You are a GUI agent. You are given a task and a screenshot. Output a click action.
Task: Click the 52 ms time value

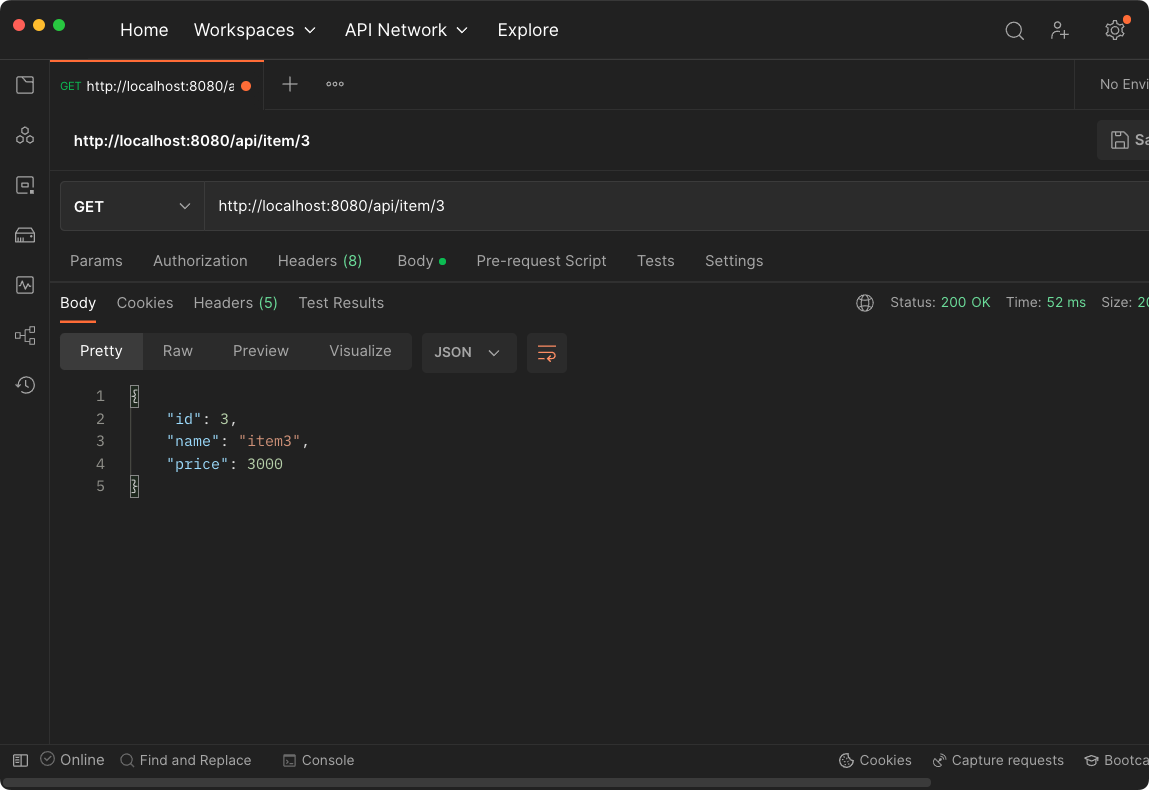coord(1066,303)
